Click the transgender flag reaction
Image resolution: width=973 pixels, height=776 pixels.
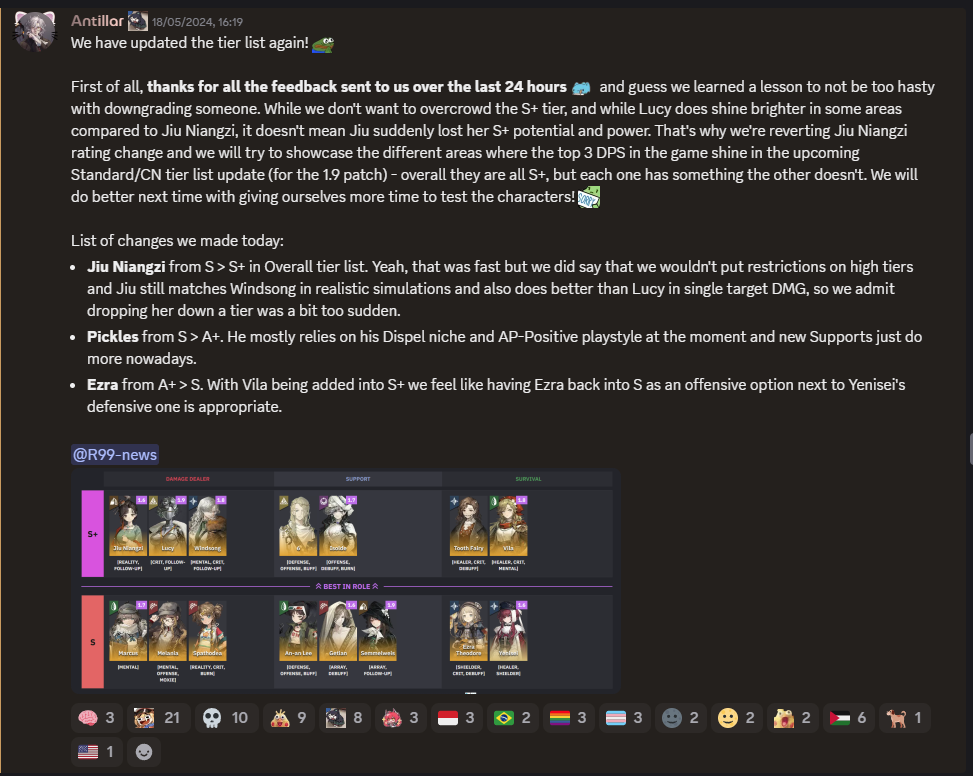(625, 718)
